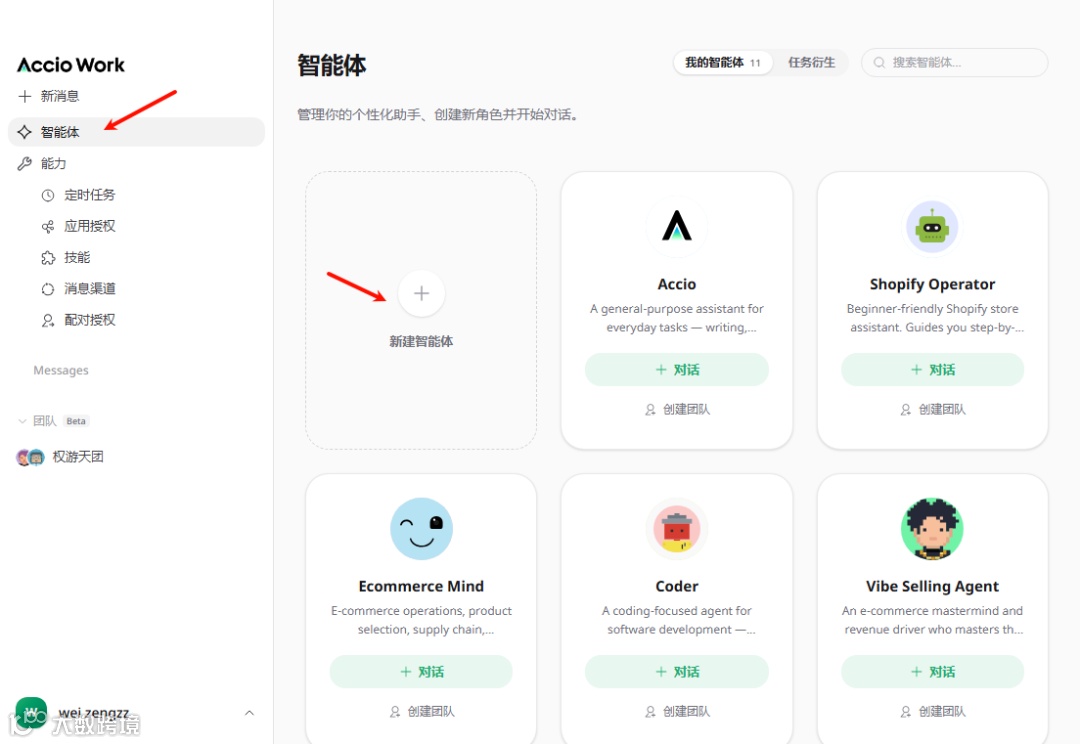1080x744 pixels.
Task: Expand the wei.zengzz account menu chevron
Action: pos(249,713)
